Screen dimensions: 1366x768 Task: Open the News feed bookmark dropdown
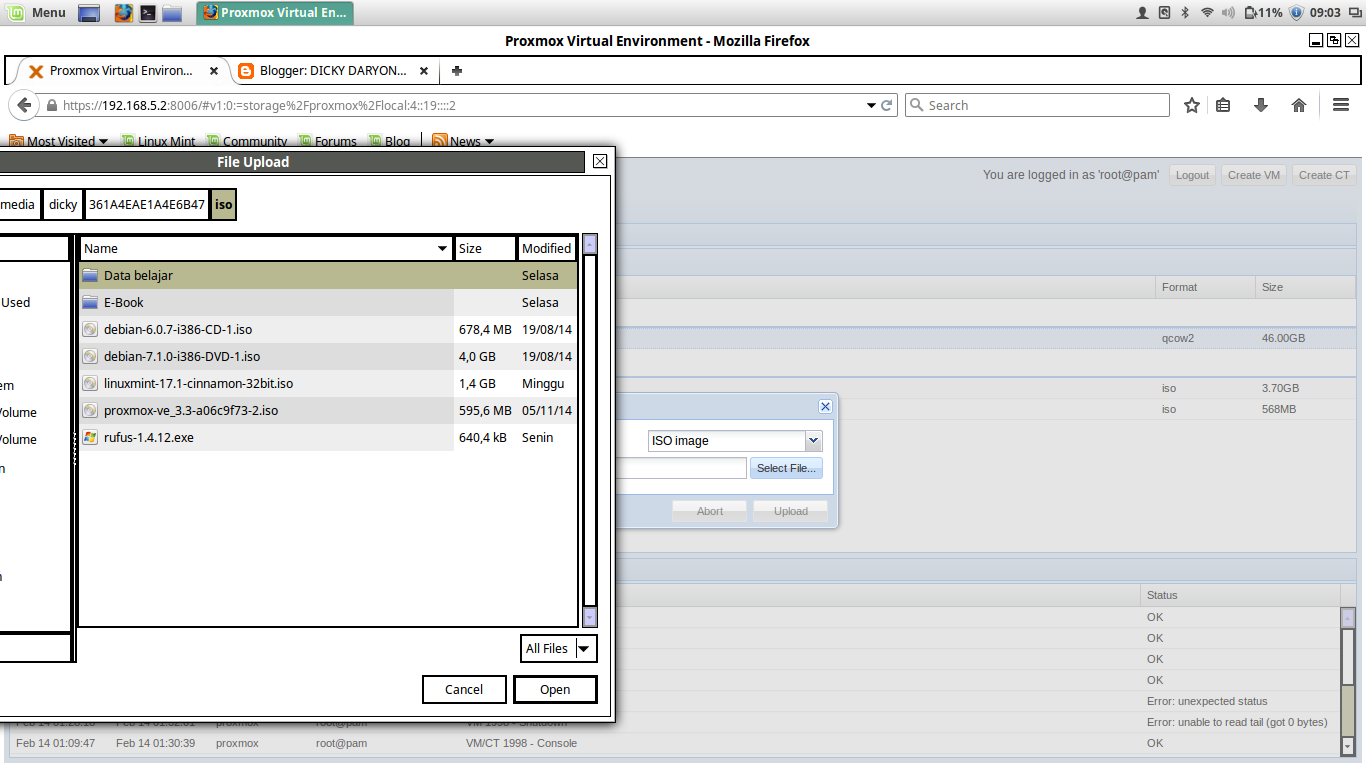tap(463, 141)
